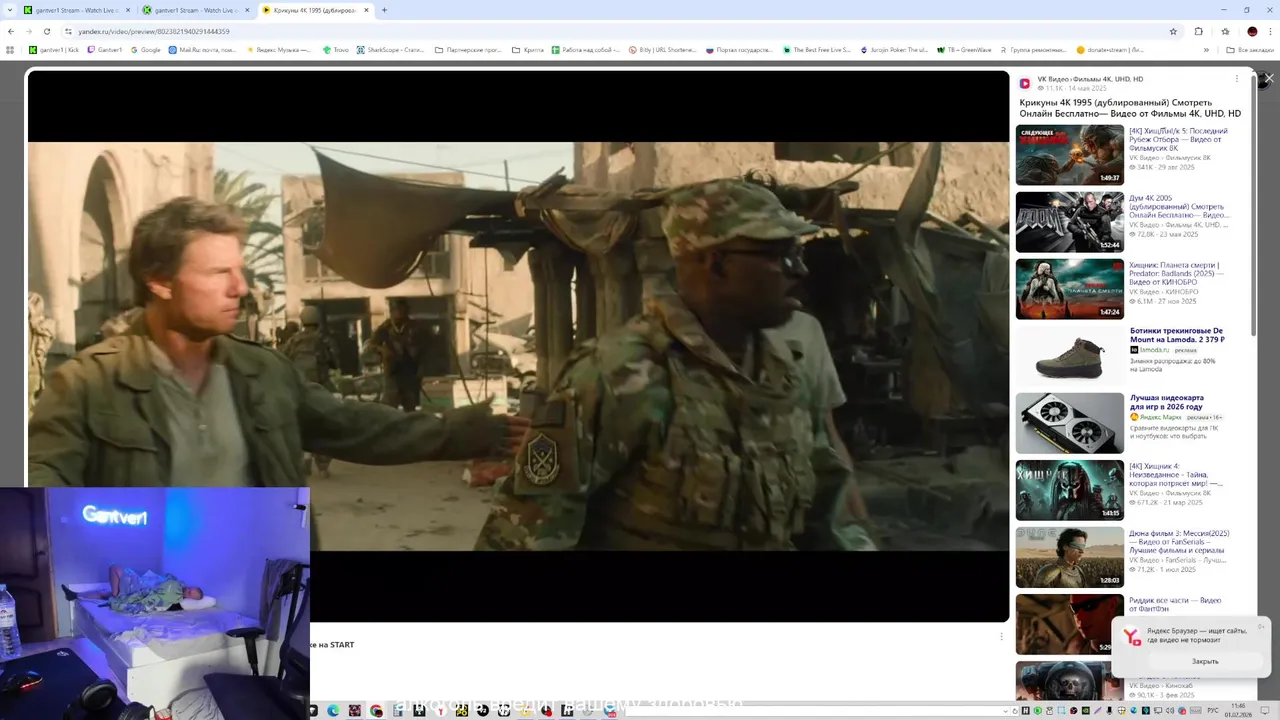Expand the Партнерские прог... bookmark folder

tap(468, 49)
